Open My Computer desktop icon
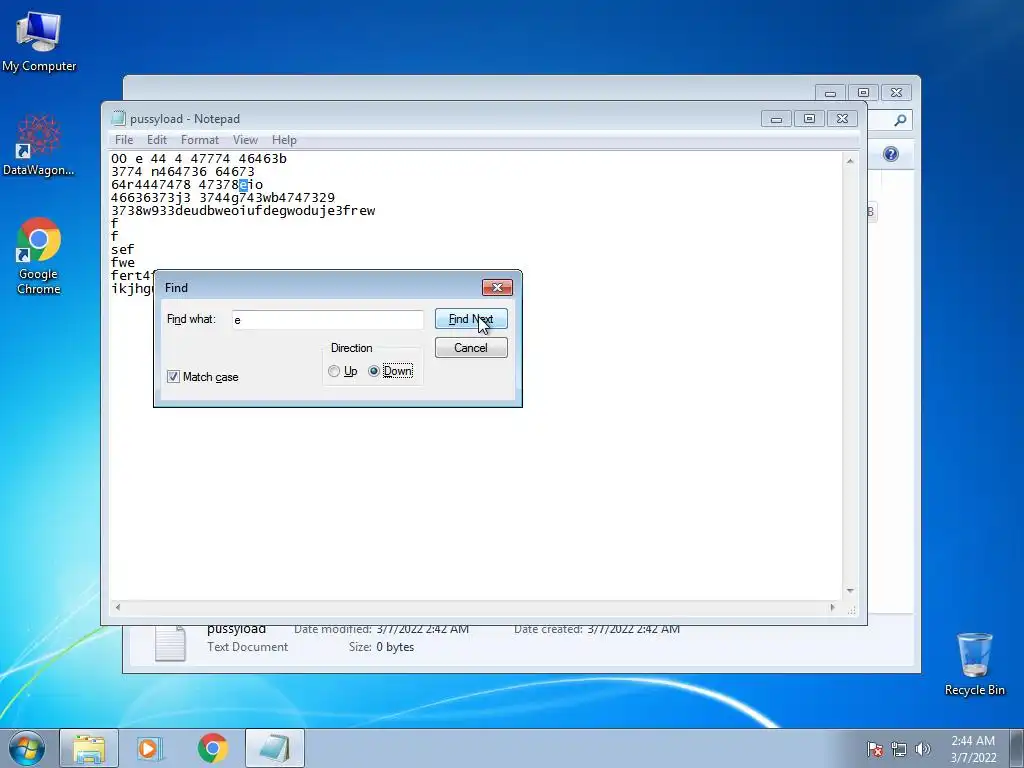 39,42
